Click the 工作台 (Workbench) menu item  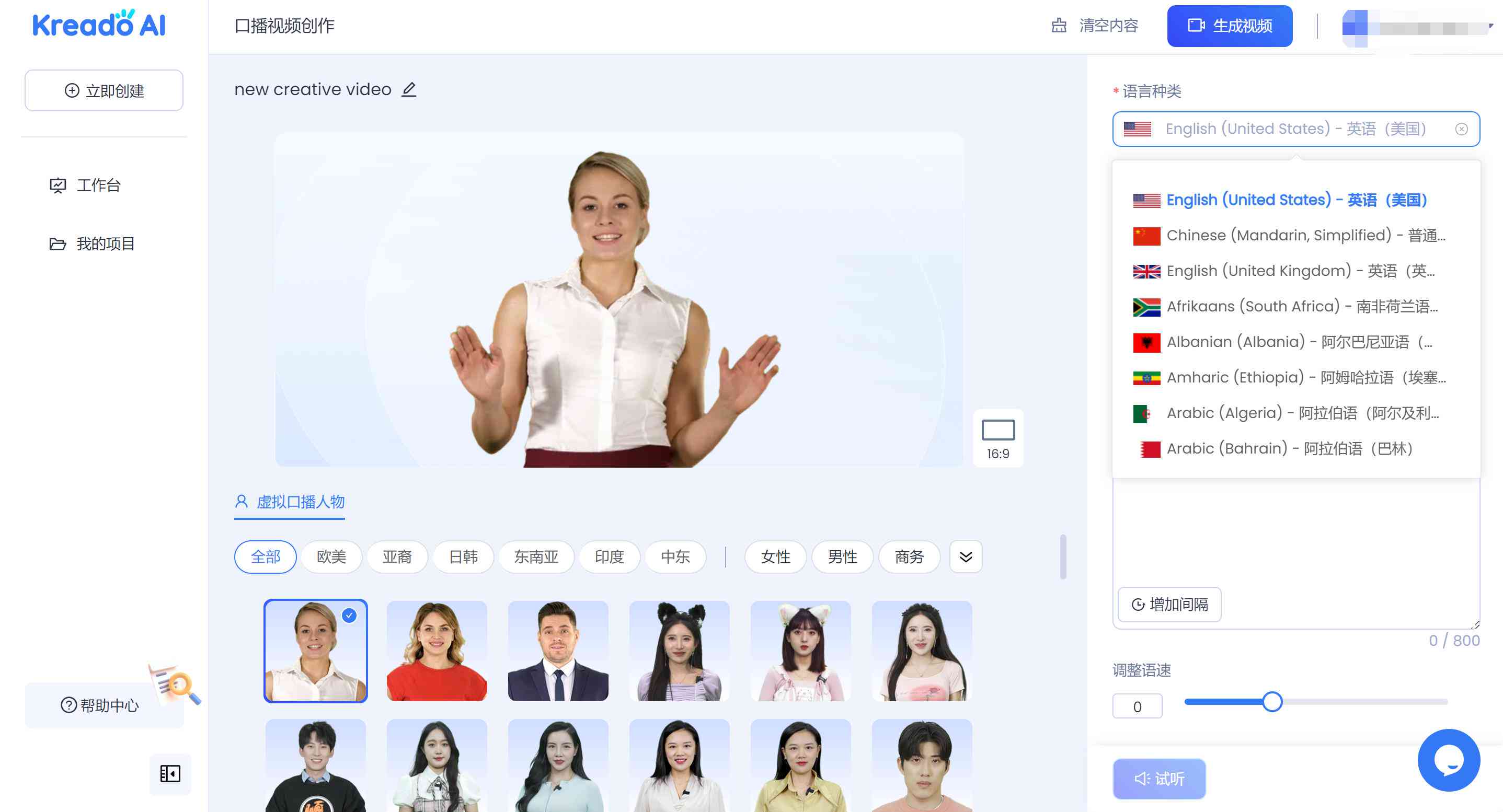(98, 184)
